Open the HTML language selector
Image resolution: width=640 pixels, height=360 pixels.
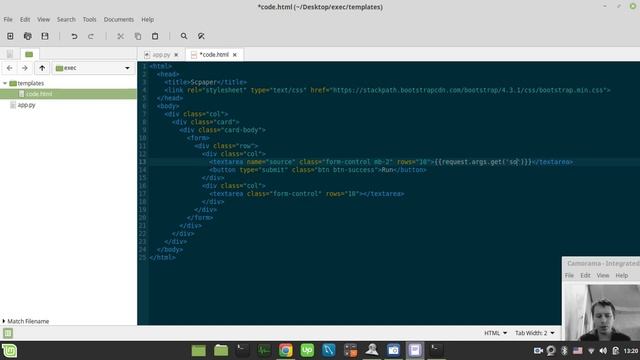496,333
